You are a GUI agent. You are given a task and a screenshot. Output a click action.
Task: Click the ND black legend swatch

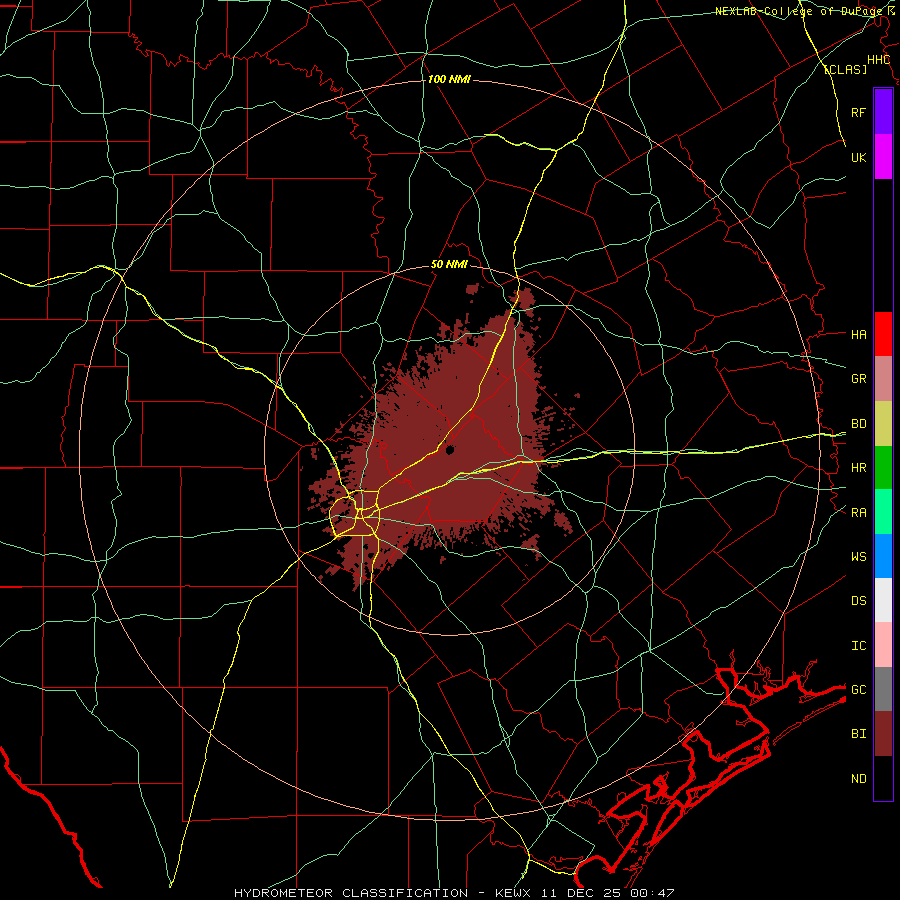click(x=883, y=778)
